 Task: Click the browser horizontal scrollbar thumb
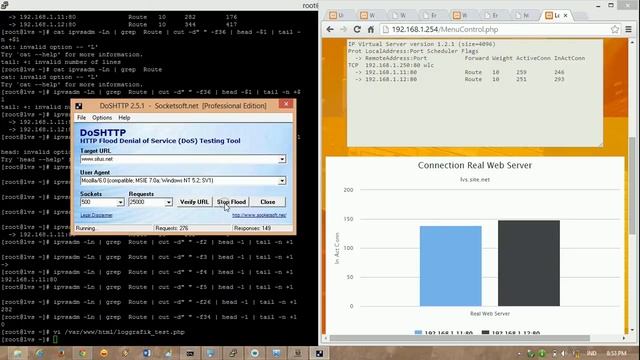460,338
